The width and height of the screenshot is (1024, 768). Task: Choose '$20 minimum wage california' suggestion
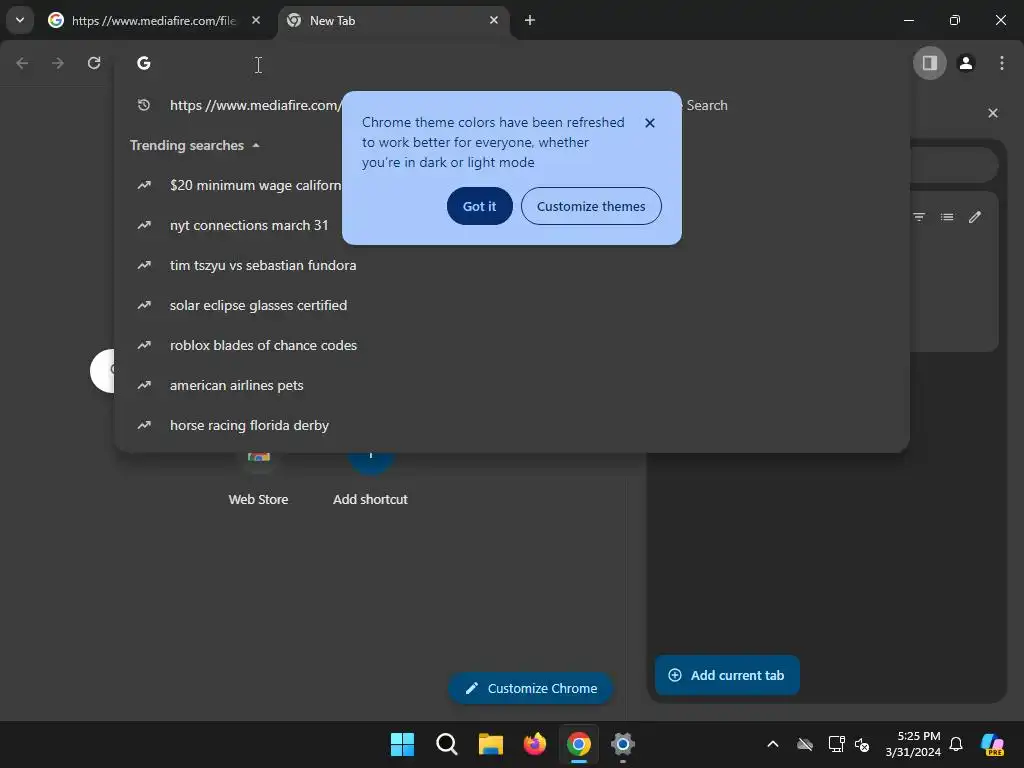[512, 185]
